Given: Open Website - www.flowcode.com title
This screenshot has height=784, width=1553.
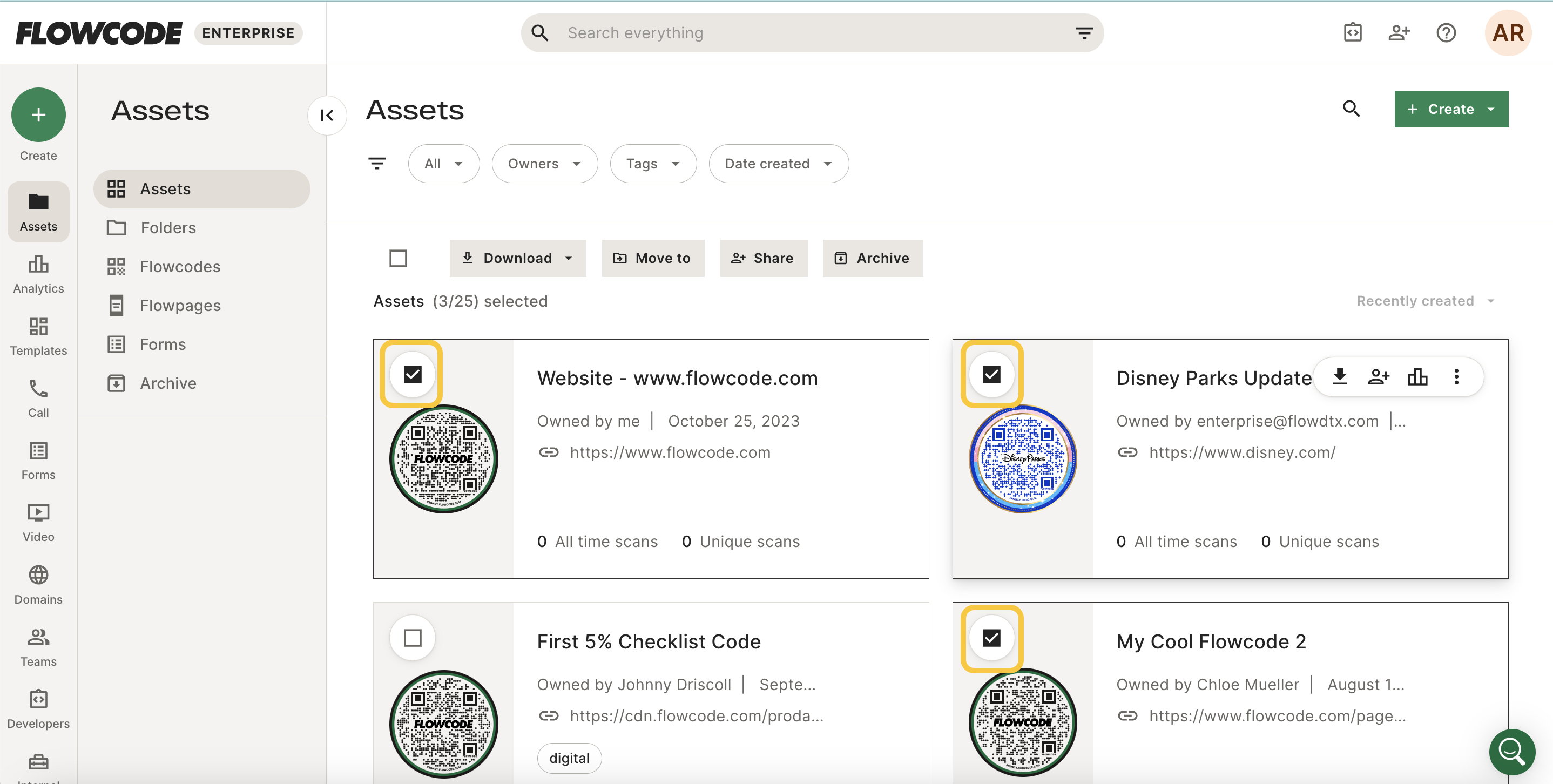Looking at the screenshot, I should pyautogui.click(x=677, y=378).
